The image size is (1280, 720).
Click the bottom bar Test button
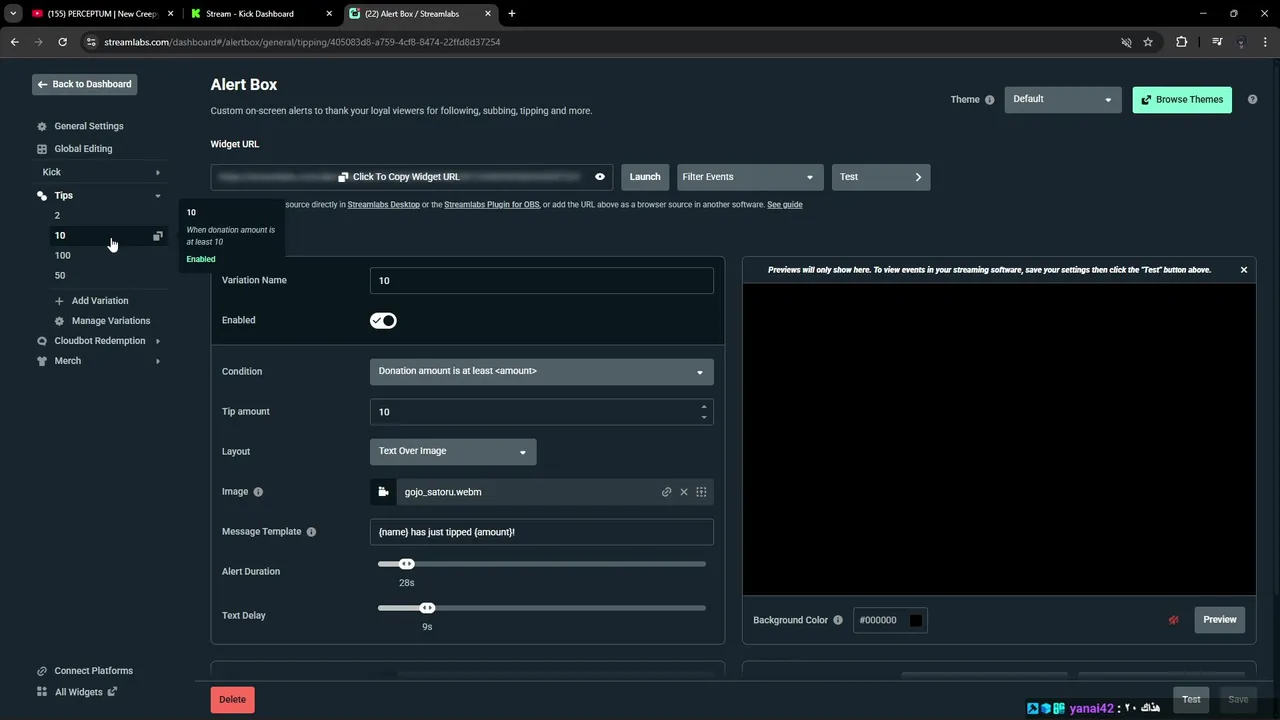(1191, 700)
